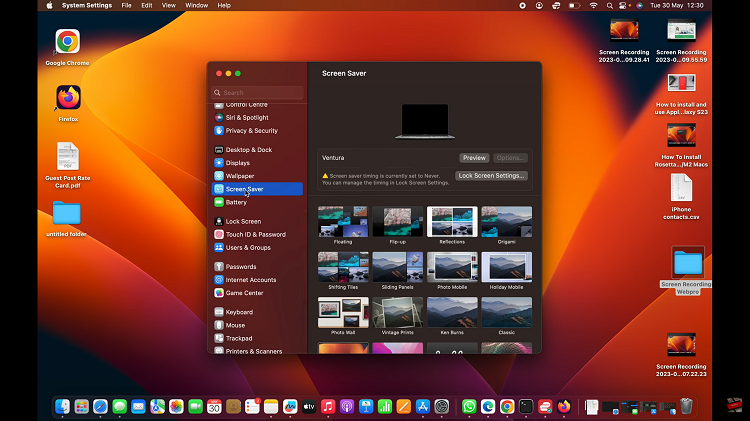Open the File menu
Viewport: 750px width, 421px height.
pyautogui.click(x=126, y=5)
